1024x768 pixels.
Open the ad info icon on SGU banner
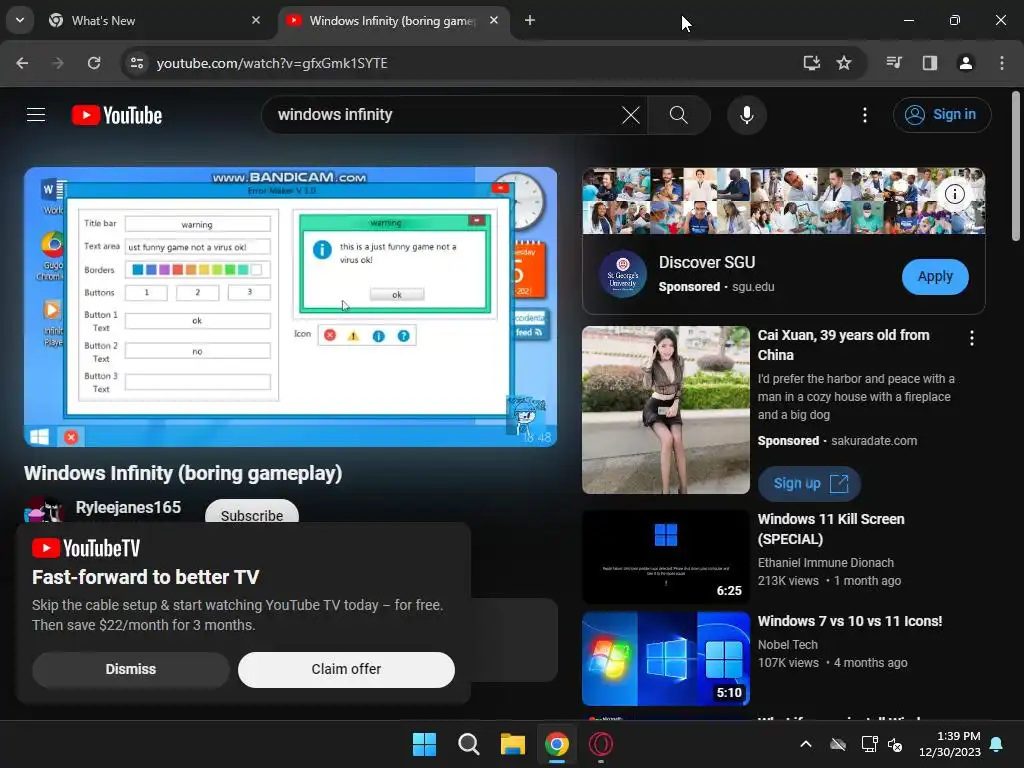coord(955,194)
